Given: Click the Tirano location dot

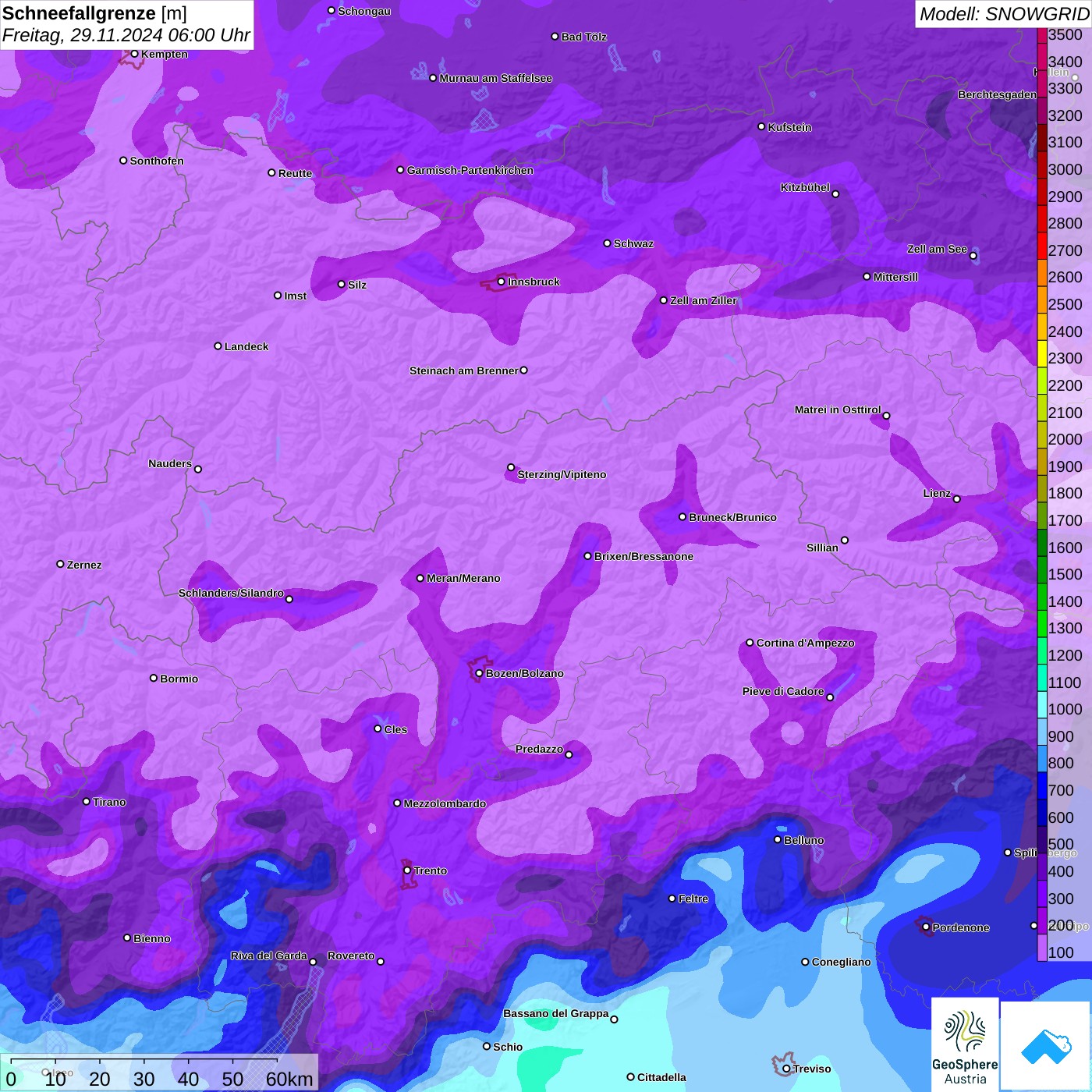Looking at the screenshot, I should [x=87, y=801].
